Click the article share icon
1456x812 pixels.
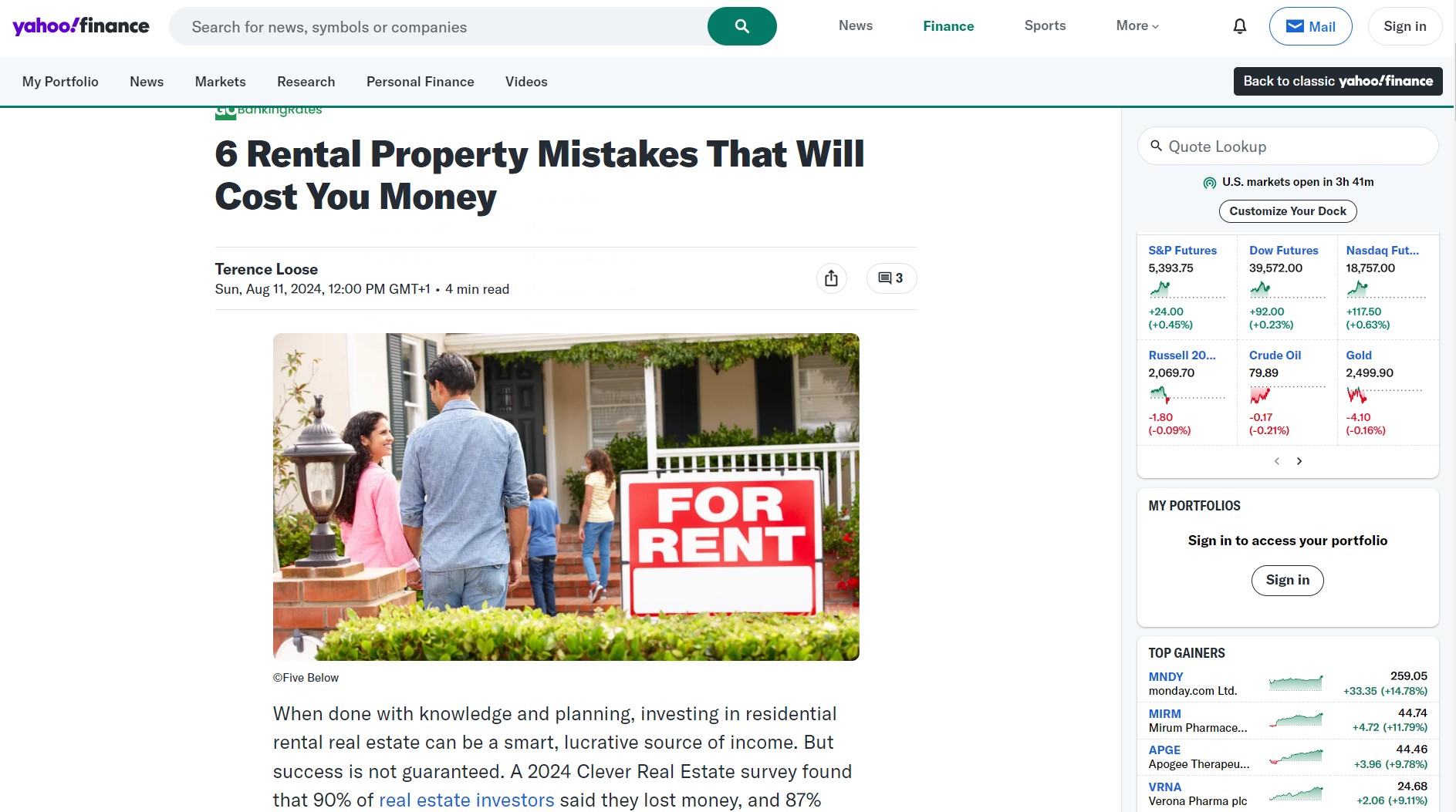831,278
